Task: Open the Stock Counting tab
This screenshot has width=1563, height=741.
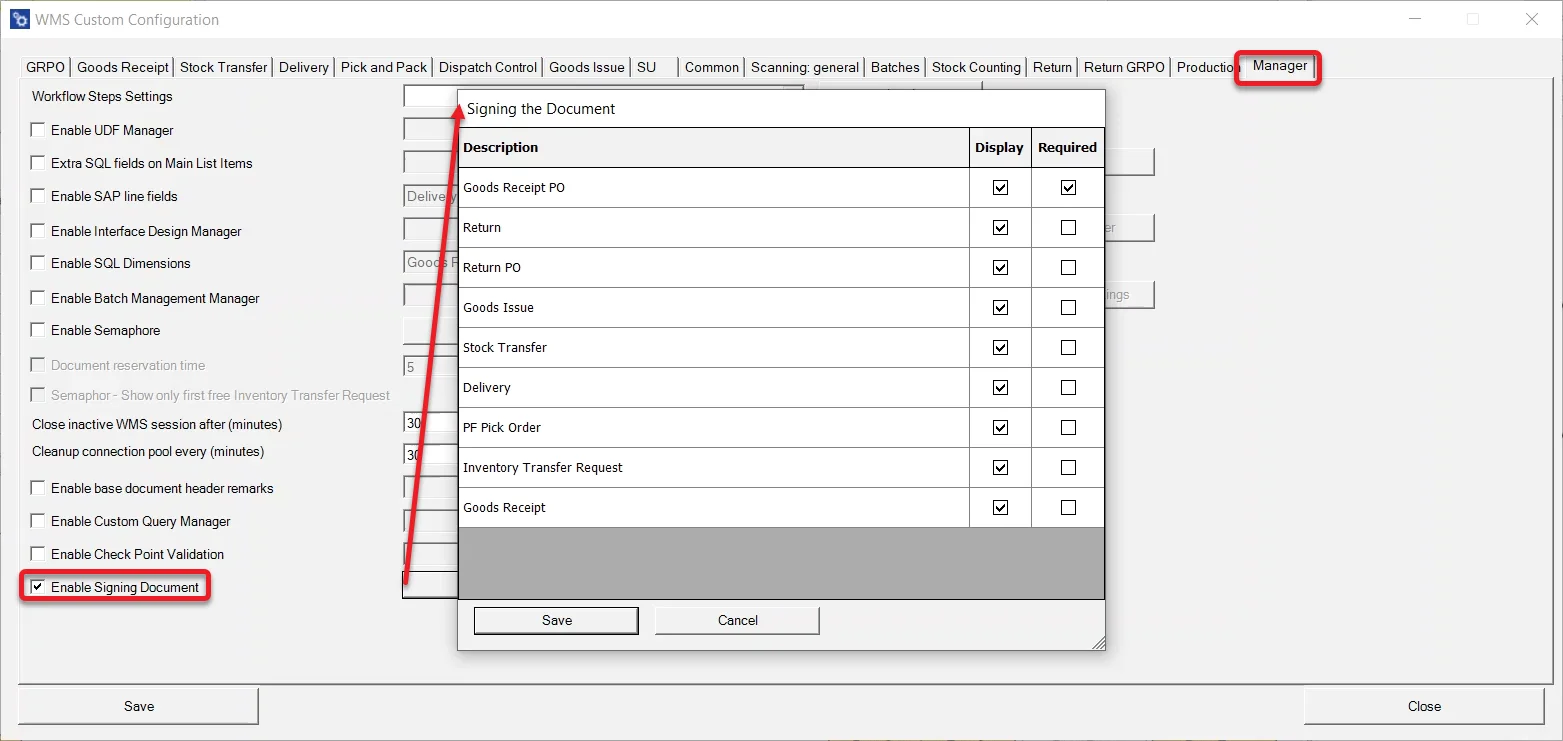Action: (x=975, y=67)
